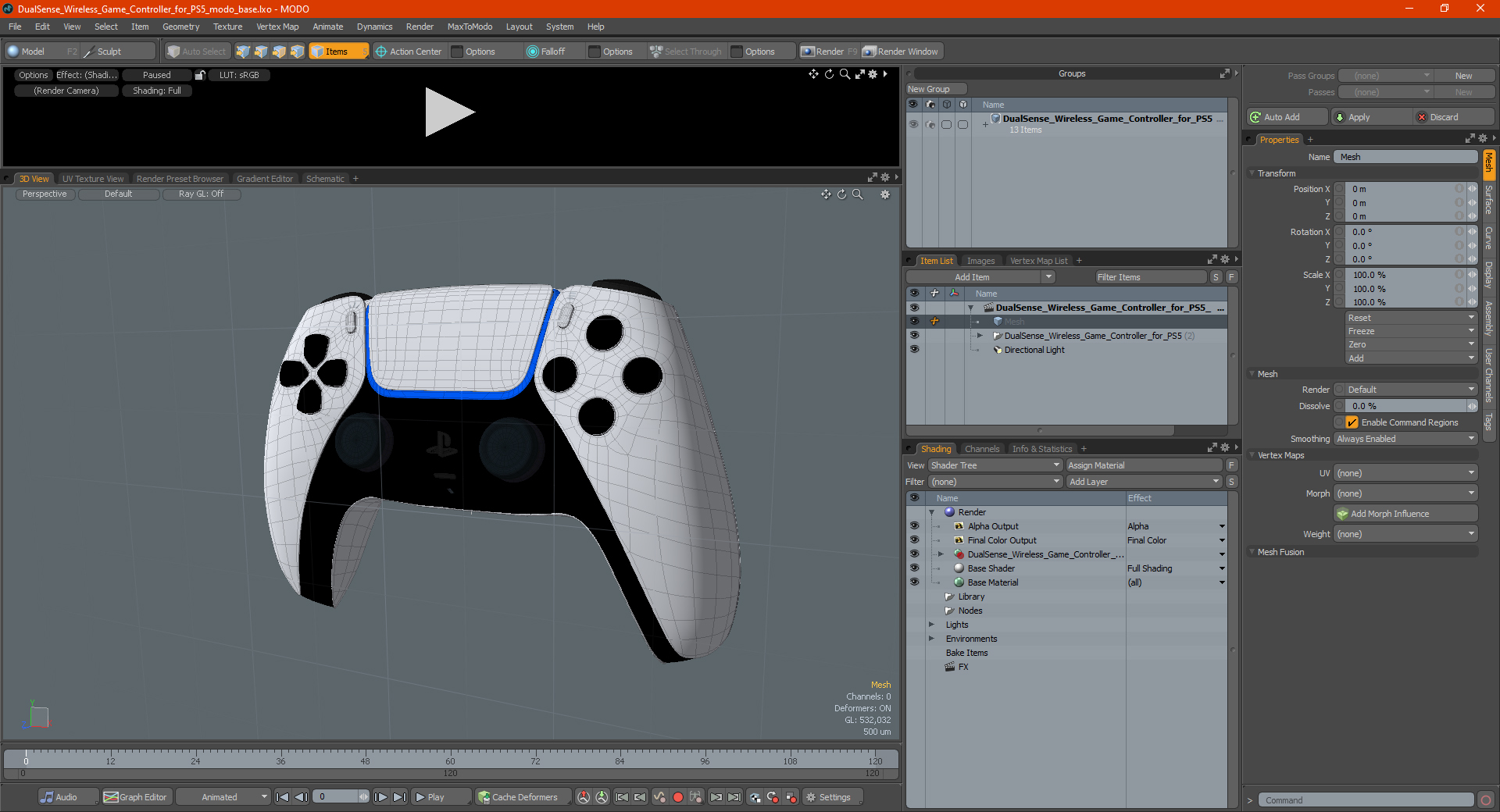Click the Apply button
The width and height of the screenshot is (1500, 812).
point(1371,117)
